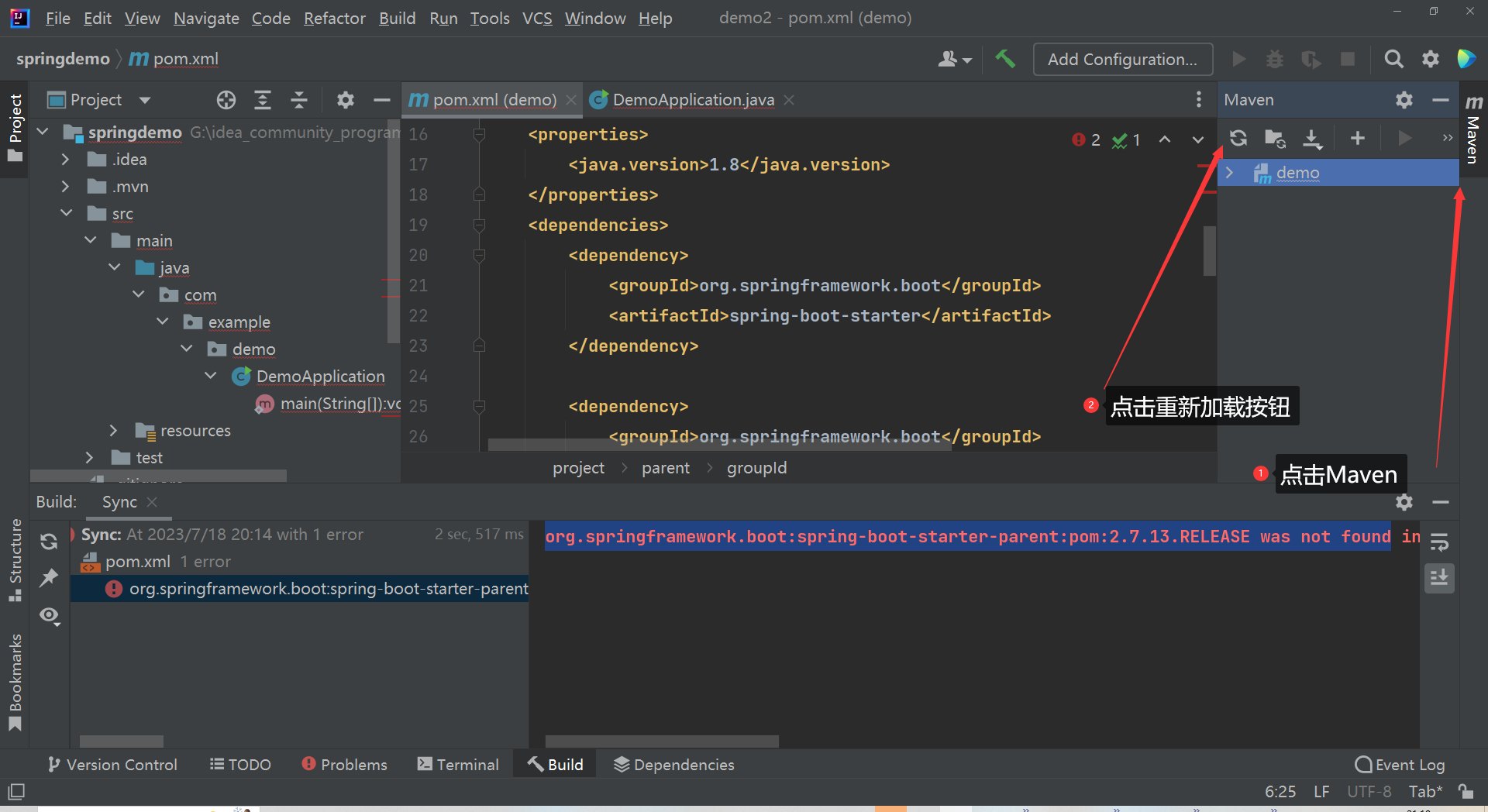Open IDE settings gear in top toolbar
1488x812 pixels.
[1431, 59]
